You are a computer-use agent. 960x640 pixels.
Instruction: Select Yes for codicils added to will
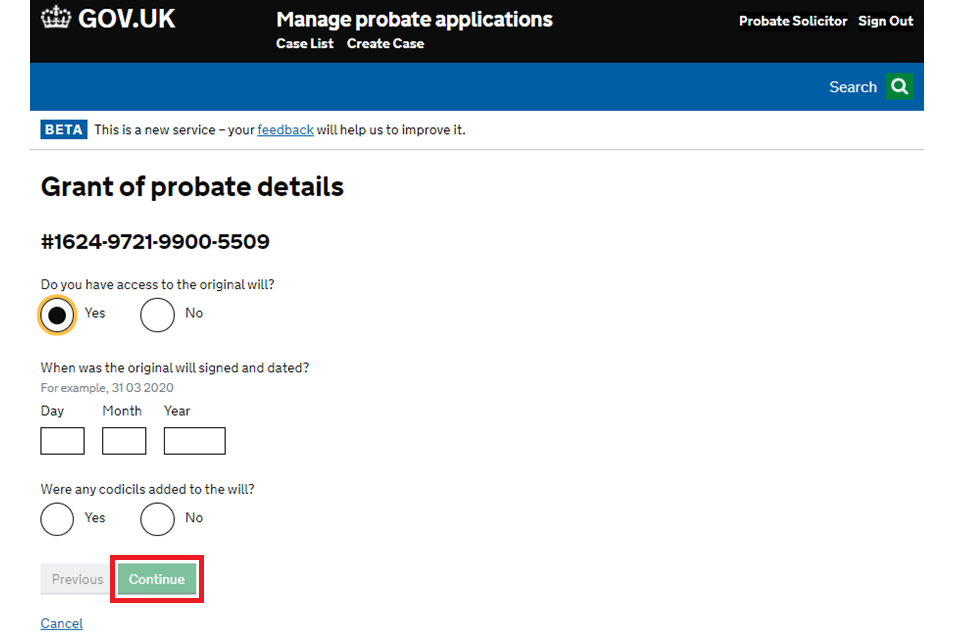pyautogui.click(x=58, y=518)
